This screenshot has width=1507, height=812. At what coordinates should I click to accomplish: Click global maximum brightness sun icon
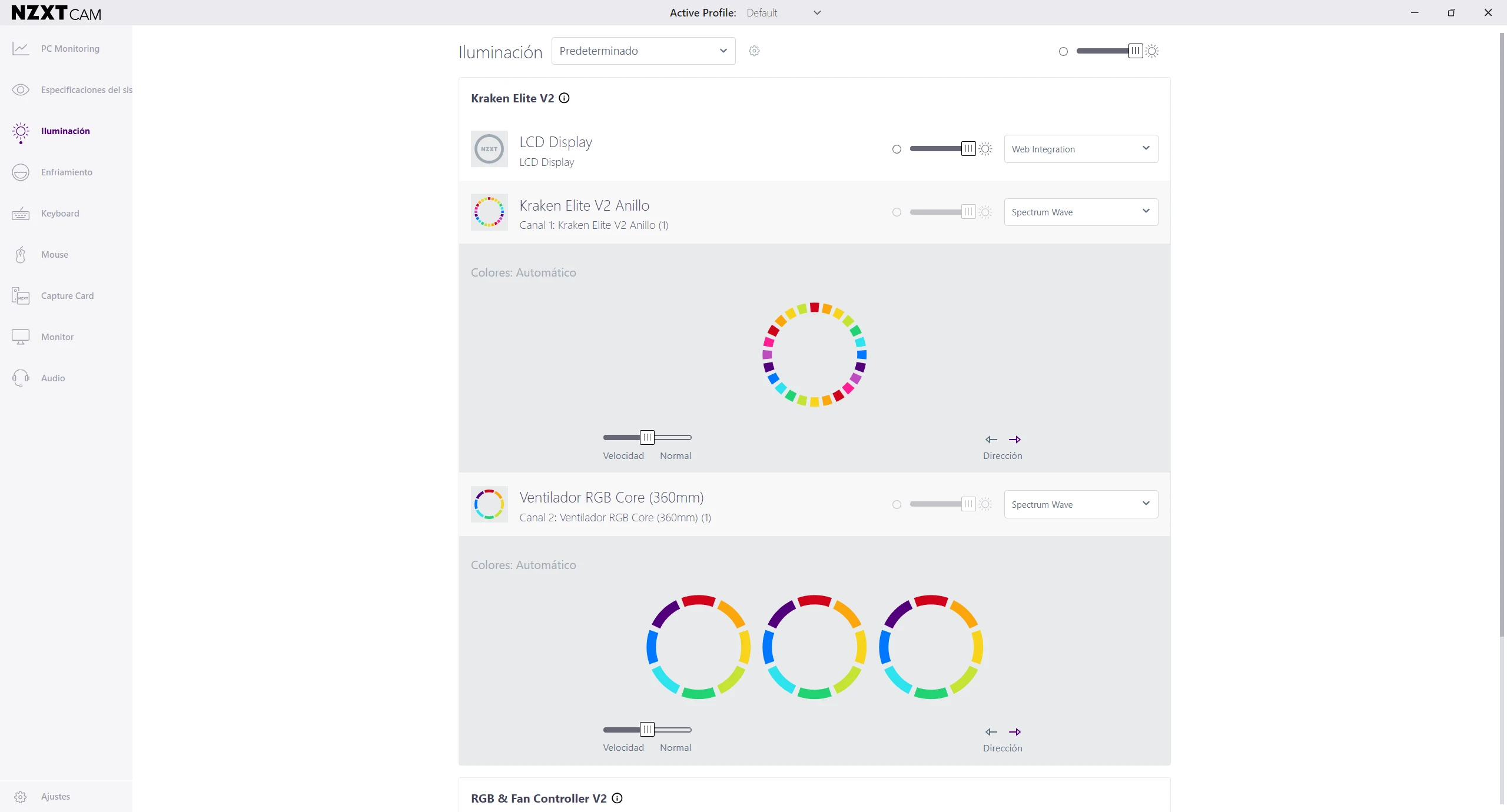(x=1152, y=51)
